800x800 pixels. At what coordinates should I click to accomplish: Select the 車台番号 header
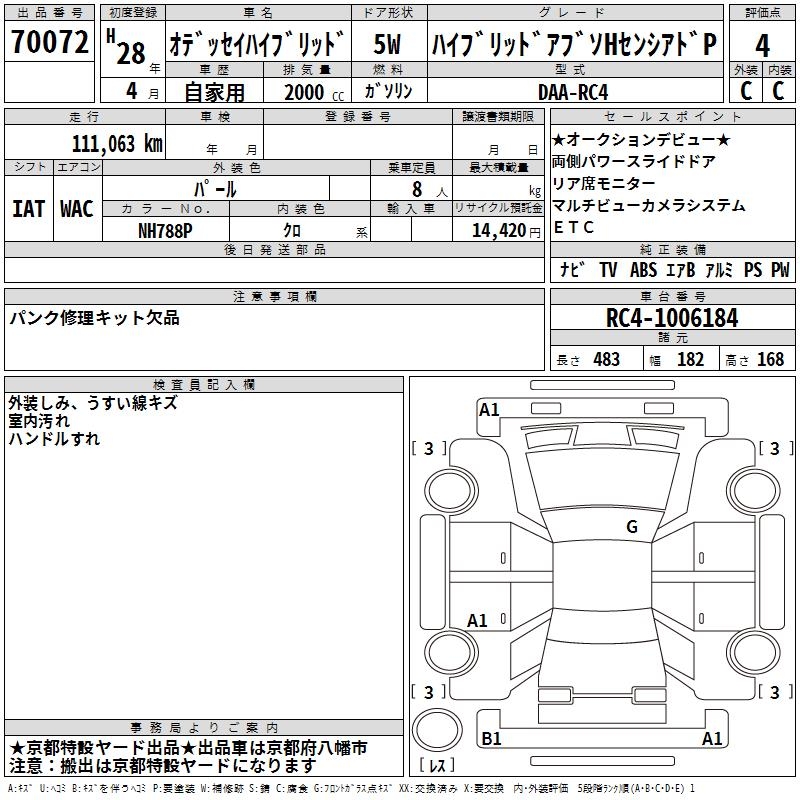(x=672, y=296)
